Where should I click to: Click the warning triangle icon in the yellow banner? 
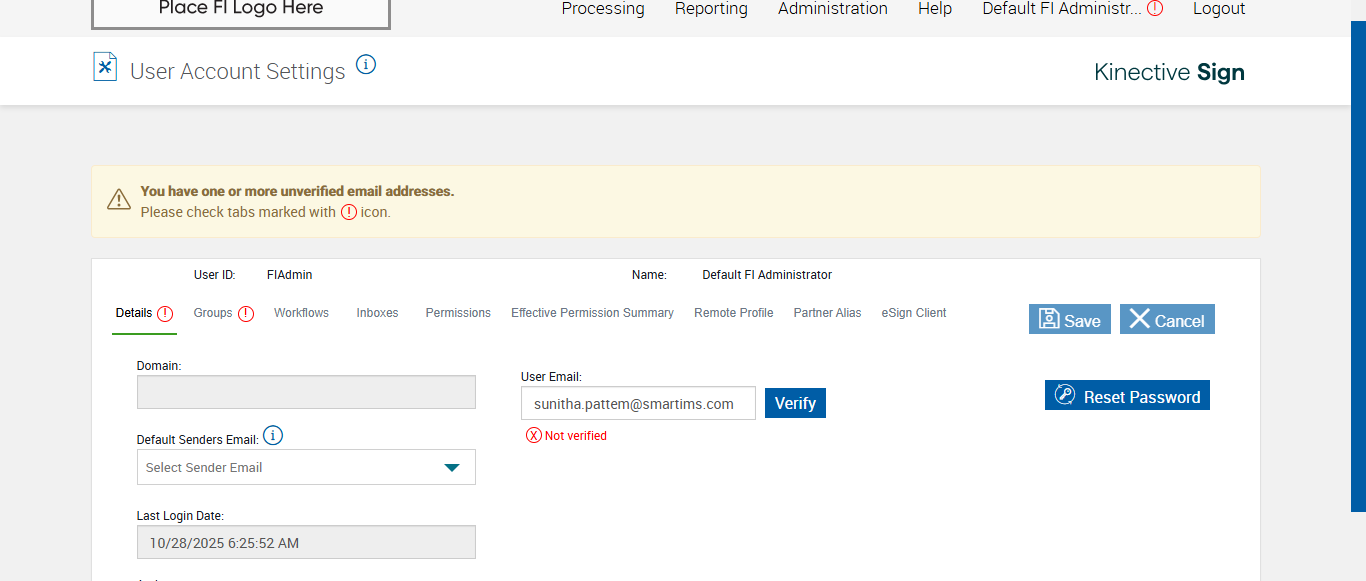119,199
